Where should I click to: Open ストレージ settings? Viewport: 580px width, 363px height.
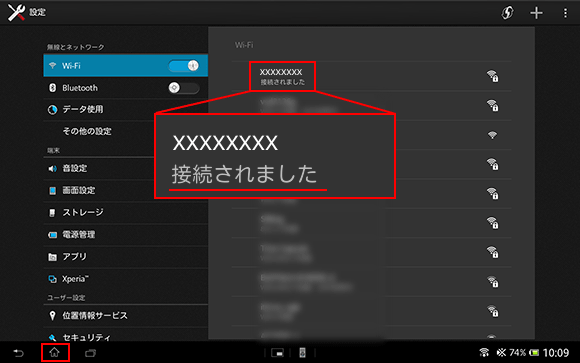coord(125,212)
